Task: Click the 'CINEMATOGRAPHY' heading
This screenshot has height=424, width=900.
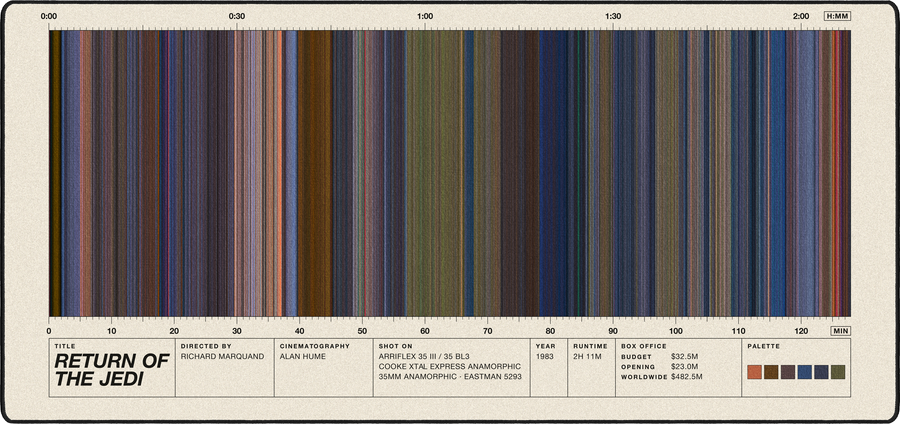Action: point(315,347)
